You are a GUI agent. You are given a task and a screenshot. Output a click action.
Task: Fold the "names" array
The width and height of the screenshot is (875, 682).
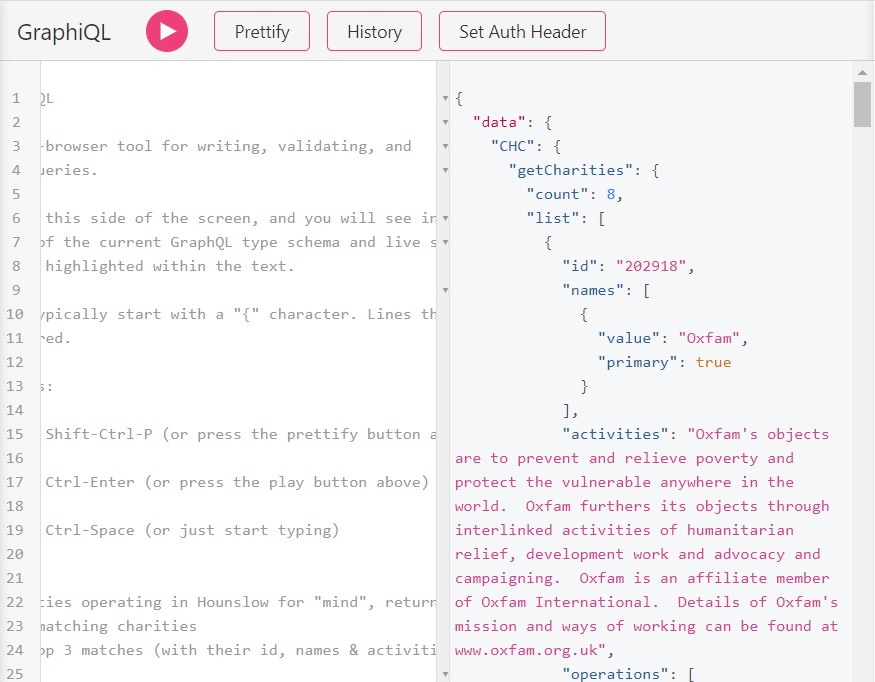(445, 290)
